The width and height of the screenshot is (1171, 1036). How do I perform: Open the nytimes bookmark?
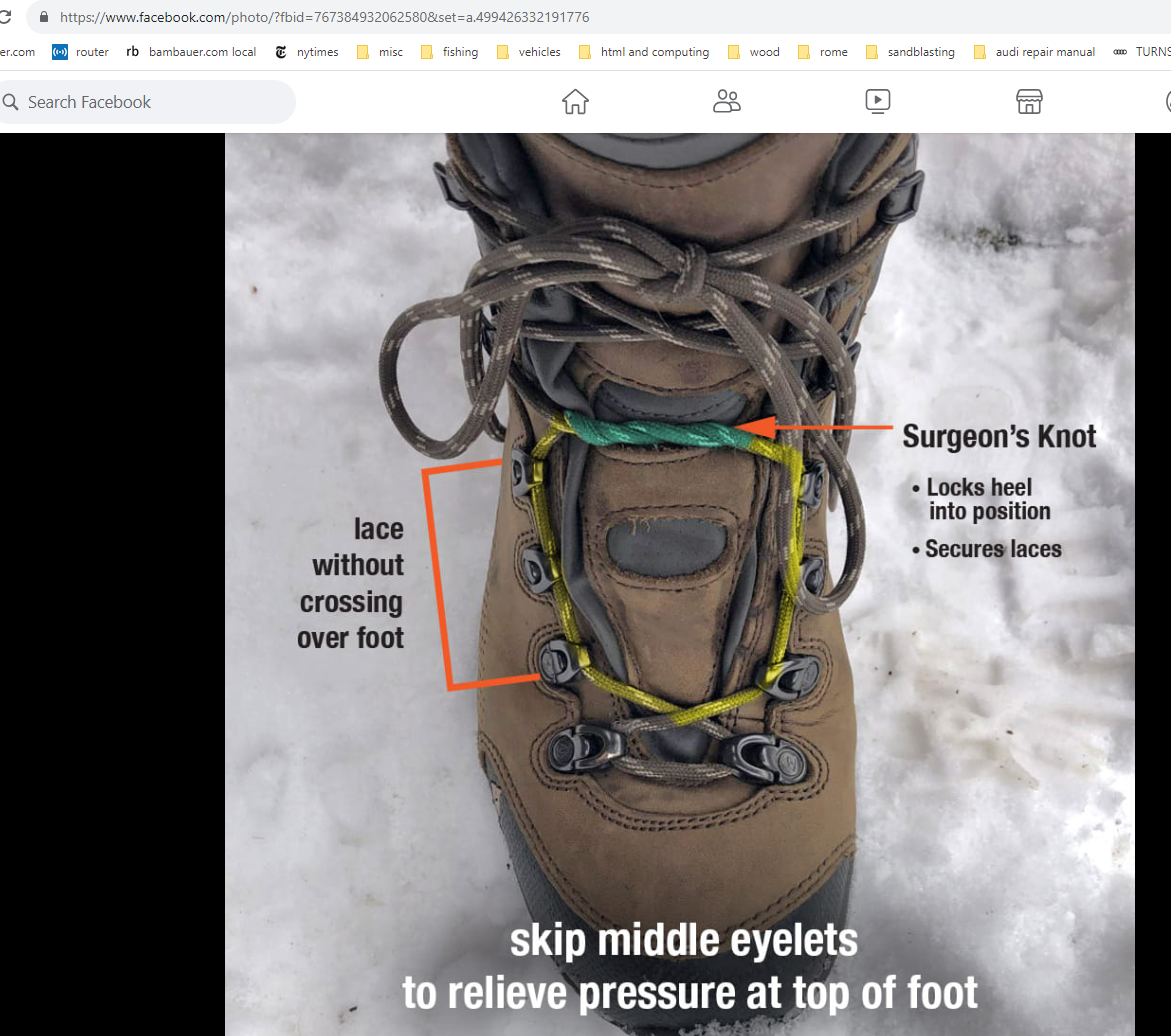coord(308,52)
